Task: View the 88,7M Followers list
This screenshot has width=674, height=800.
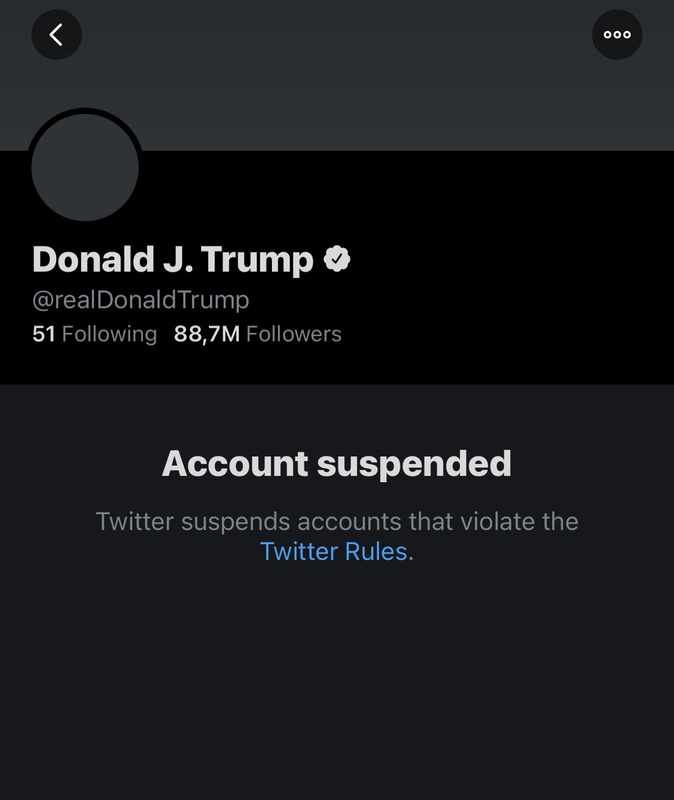Action: pyautogui.click(x=258, y=334)
